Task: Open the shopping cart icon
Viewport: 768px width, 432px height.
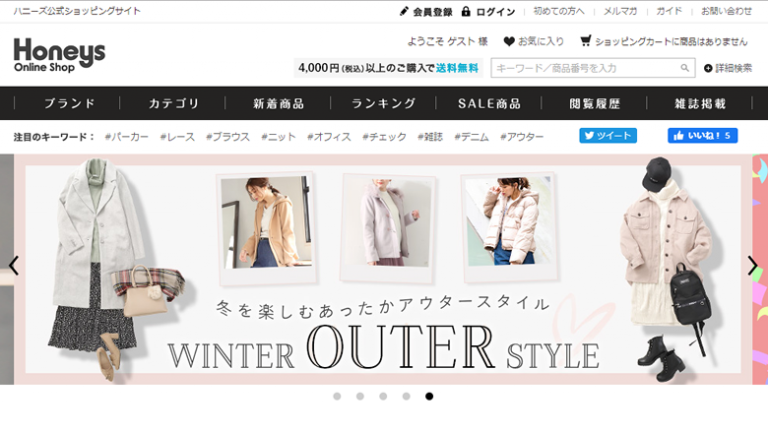Action: [585, 41]
